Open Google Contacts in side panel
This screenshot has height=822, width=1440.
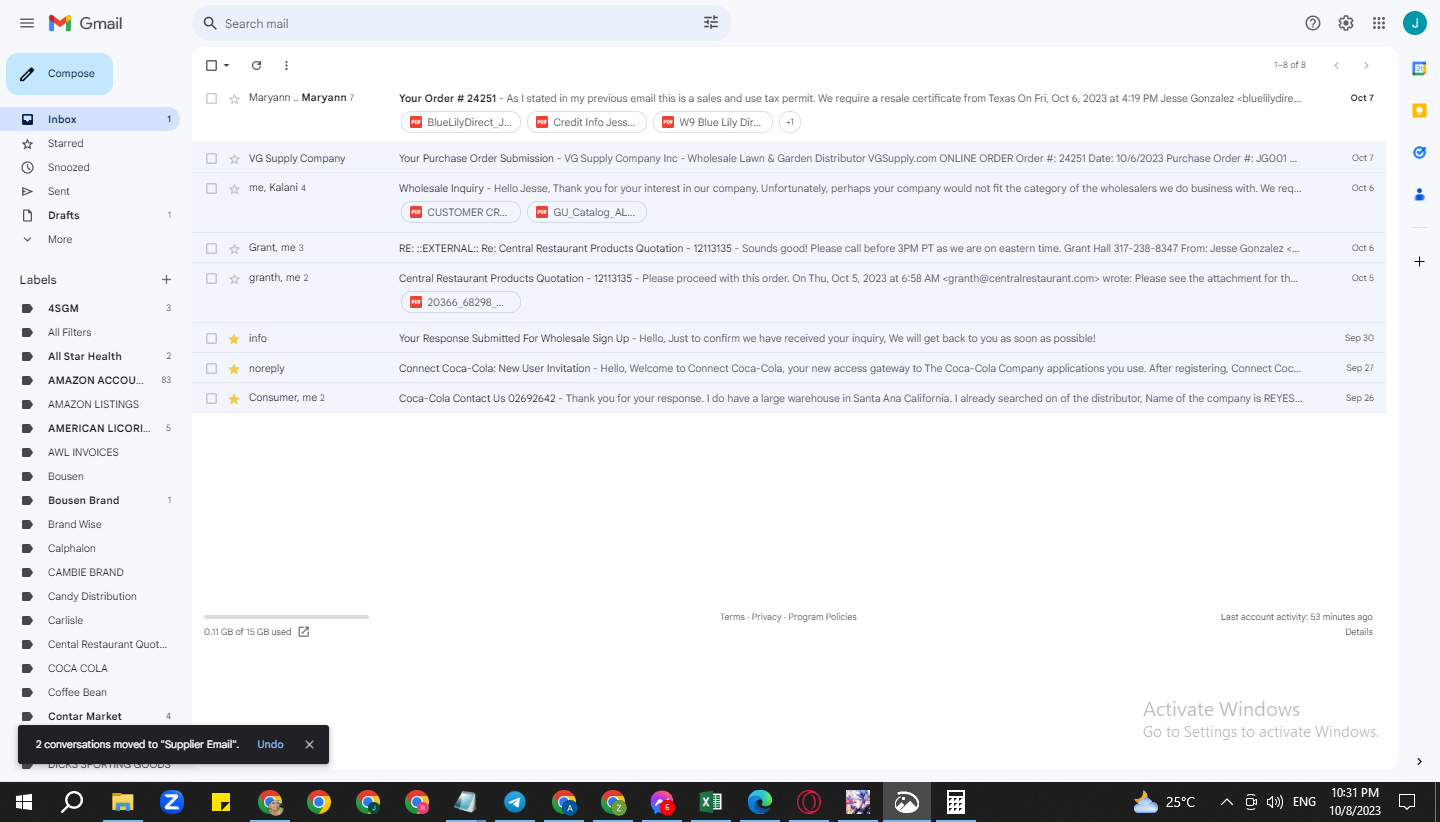[1419, 195]
